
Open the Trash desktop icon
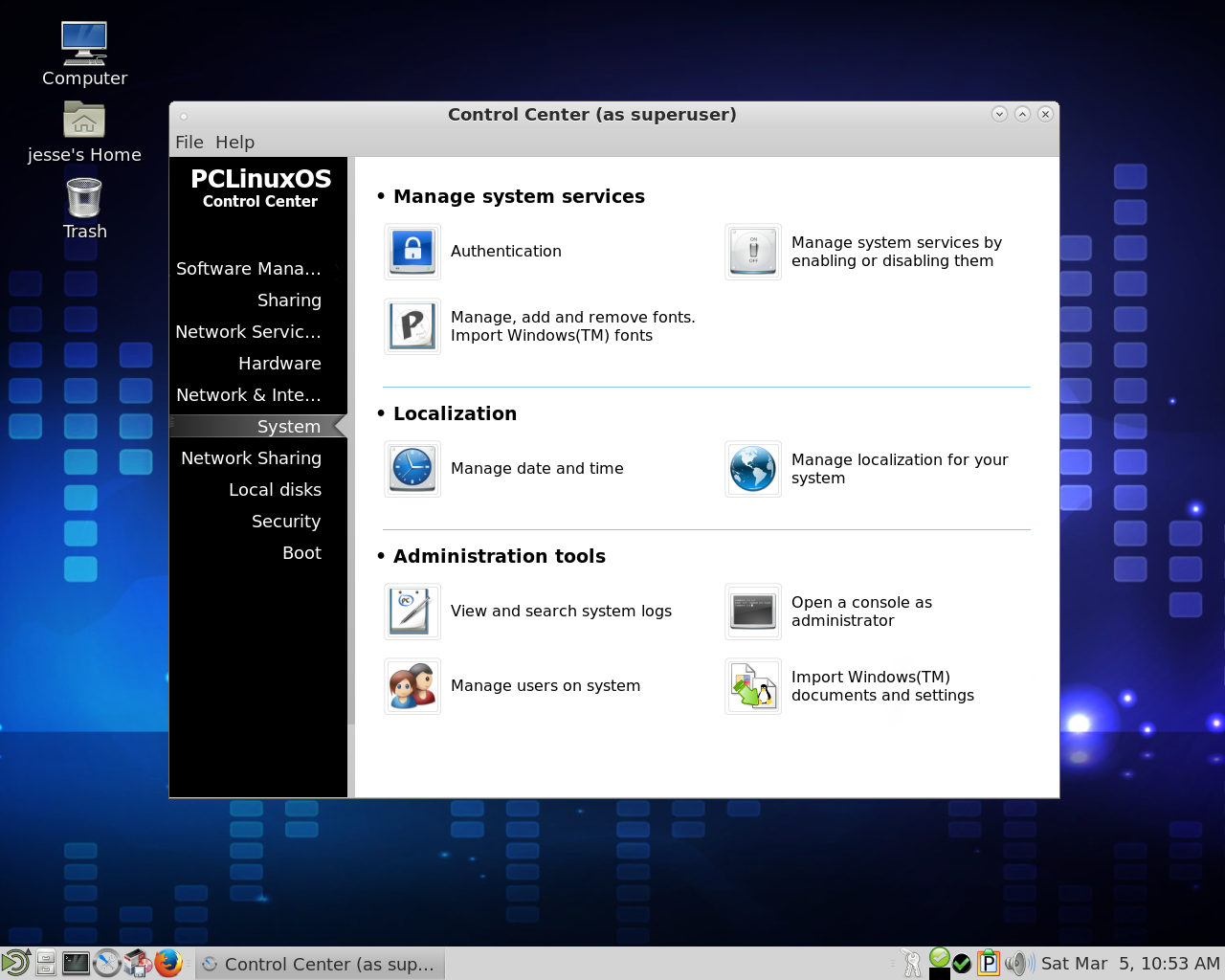[84, 198]
